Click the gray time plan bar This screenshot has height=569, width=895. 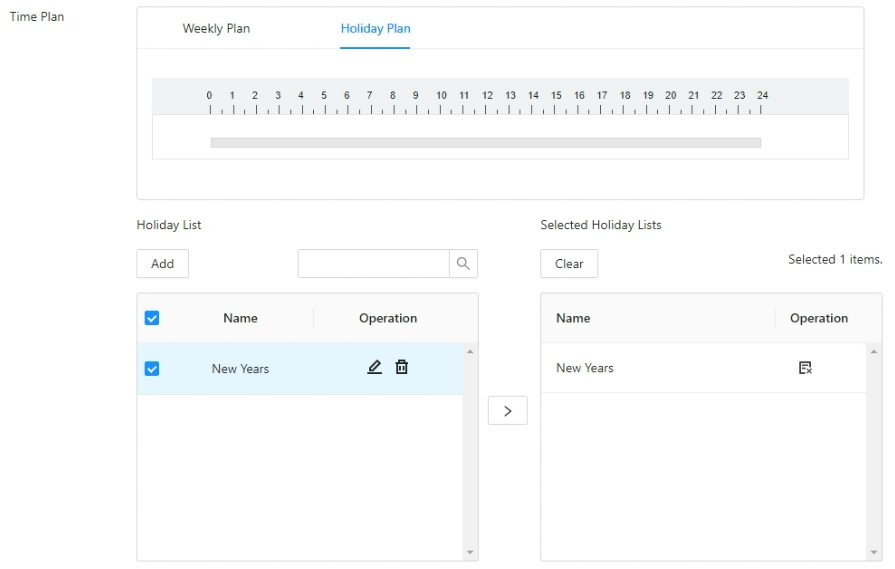click(x=485, y=143)
